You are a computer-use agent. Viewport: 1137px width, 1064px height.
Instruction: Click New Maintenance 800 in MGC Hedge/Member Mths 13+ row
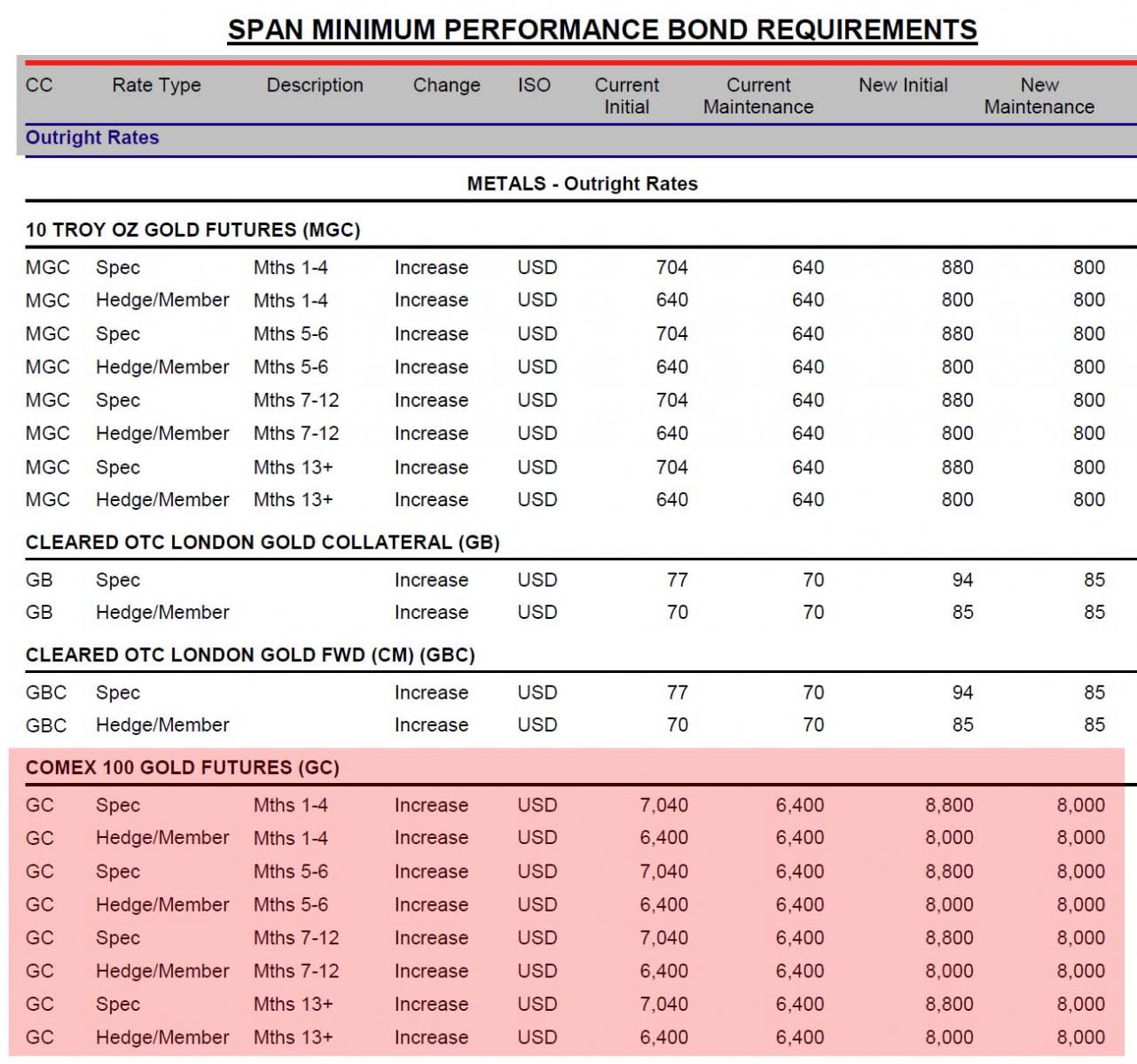click(x=1088, y=500)
